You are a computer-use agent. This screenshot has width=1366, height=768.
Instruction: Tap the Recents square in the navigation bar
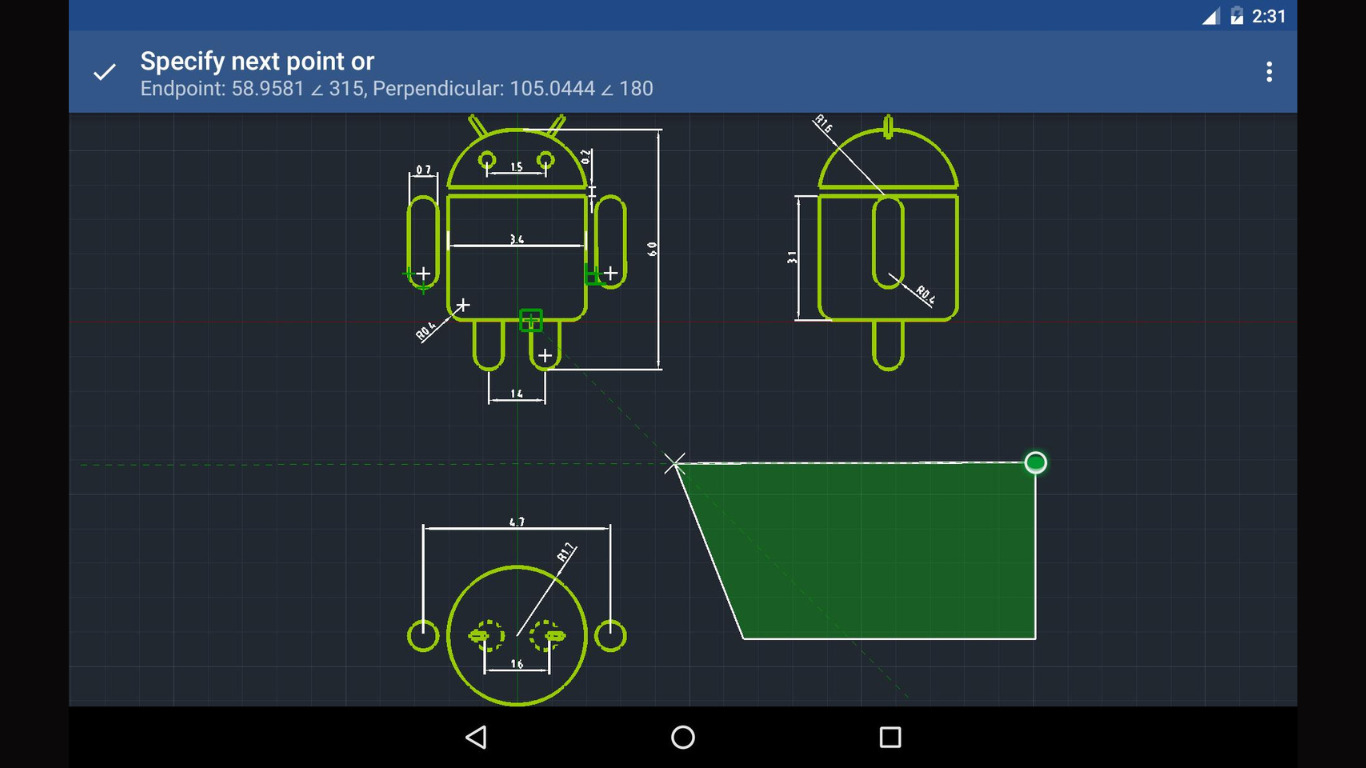click(889, 737)
